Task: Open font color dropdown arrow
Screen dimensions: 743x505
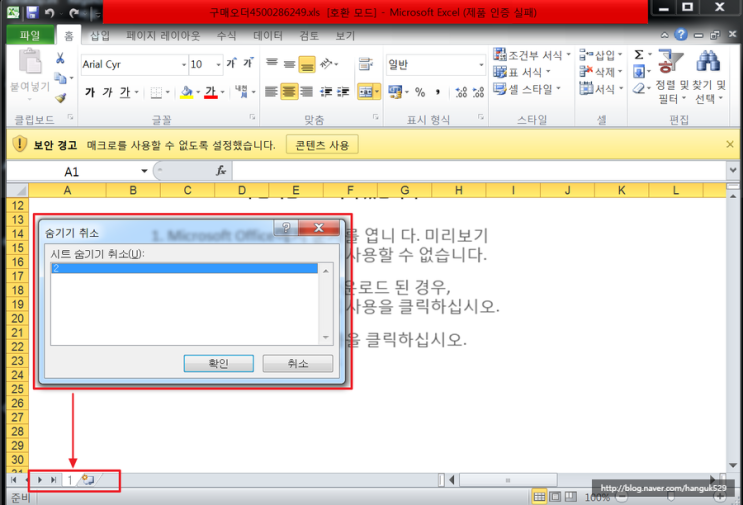Action: pos(222,92)
